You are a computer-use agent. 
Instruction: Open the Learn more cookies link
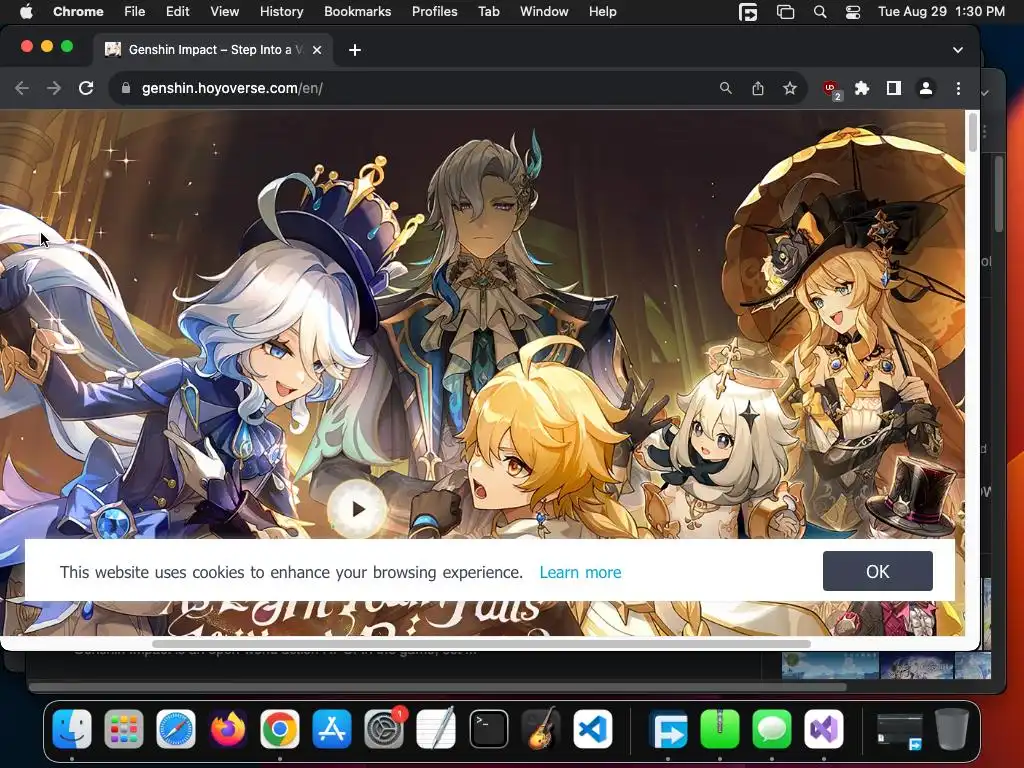pyautogui.click(x=580, y=572)
